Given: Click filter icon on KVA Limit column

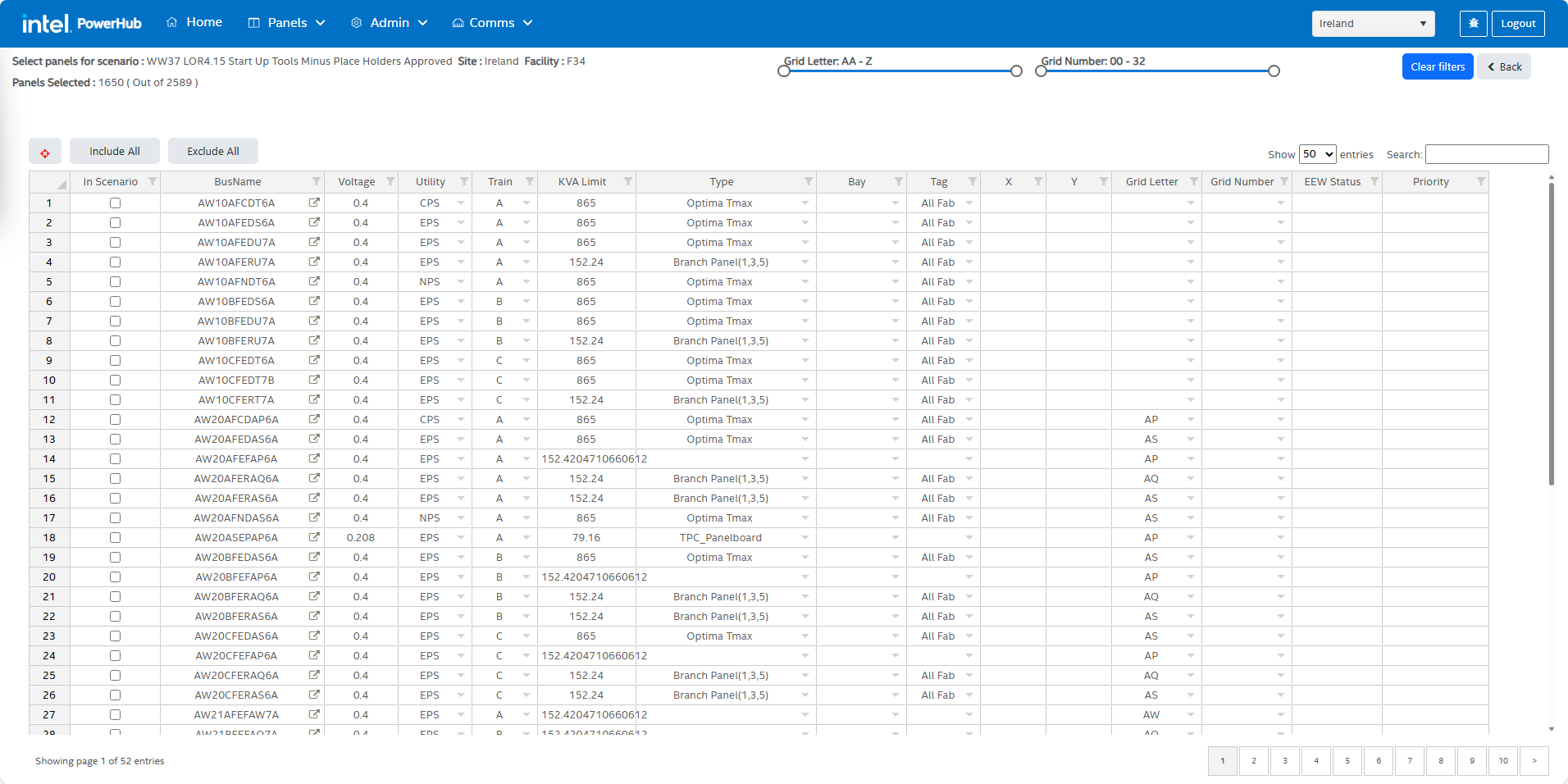Looking at the screenshot, I should (628, 181).
